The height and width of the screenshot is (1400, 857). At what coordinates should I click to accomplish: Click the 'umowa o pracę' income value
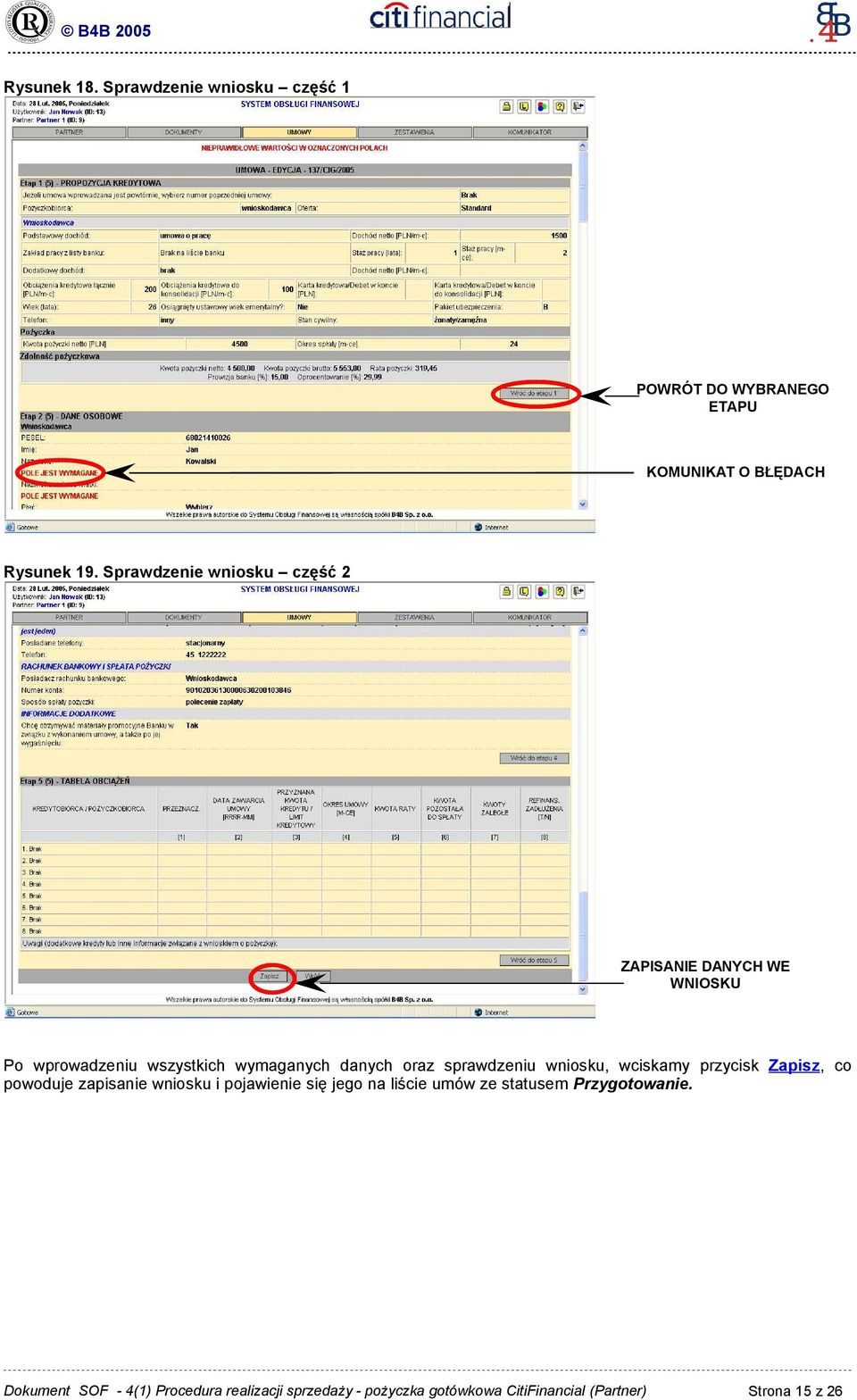(186, 236)
